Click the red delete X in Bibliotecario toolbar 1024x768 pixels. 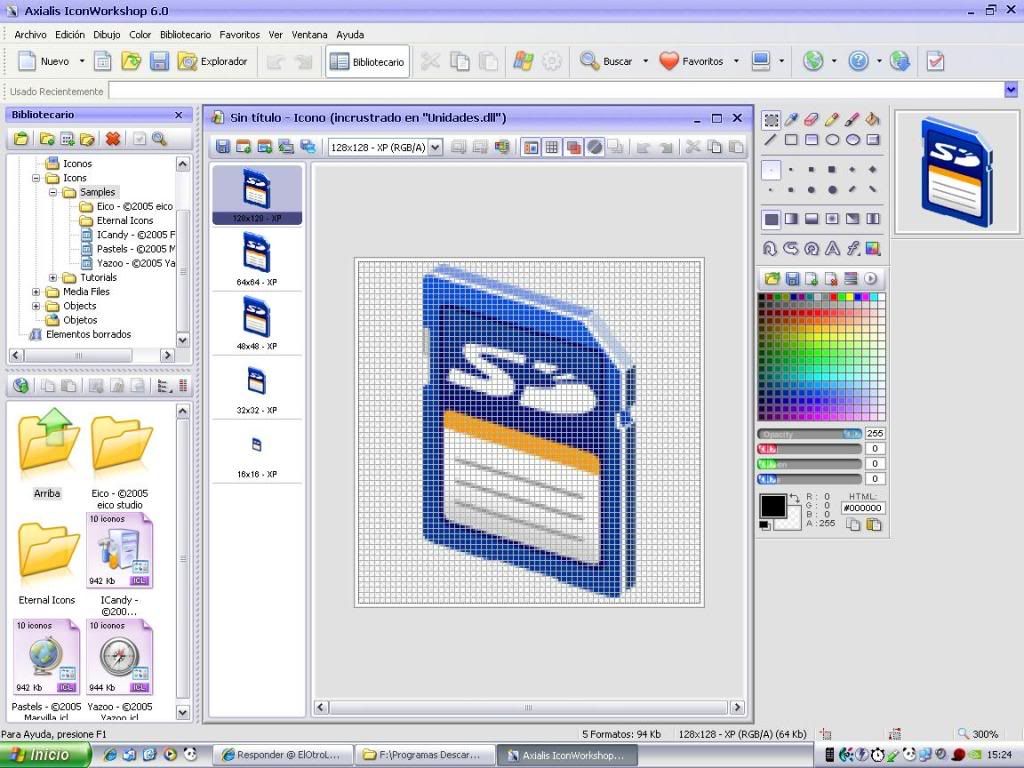pos(113,138)
